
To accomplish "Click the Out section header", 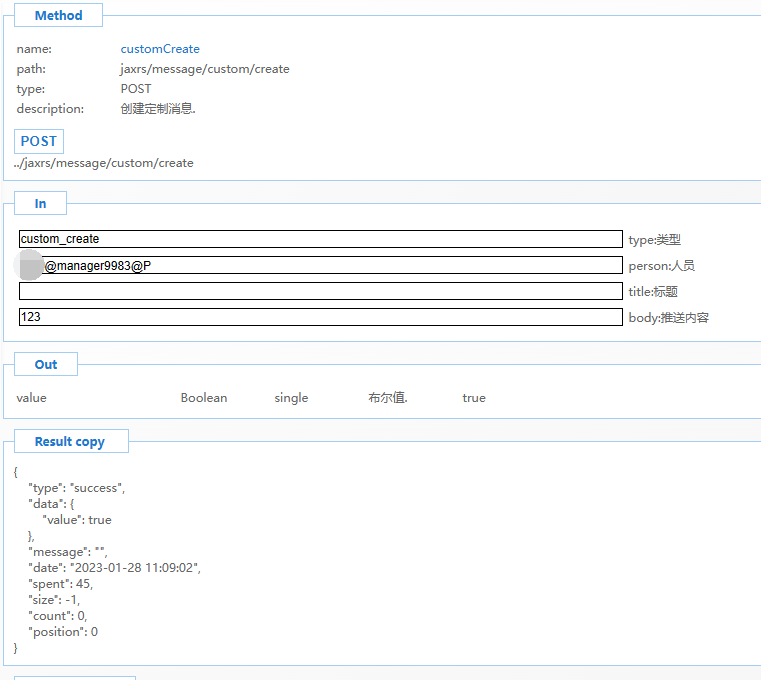I will click(x=46, y=364).
